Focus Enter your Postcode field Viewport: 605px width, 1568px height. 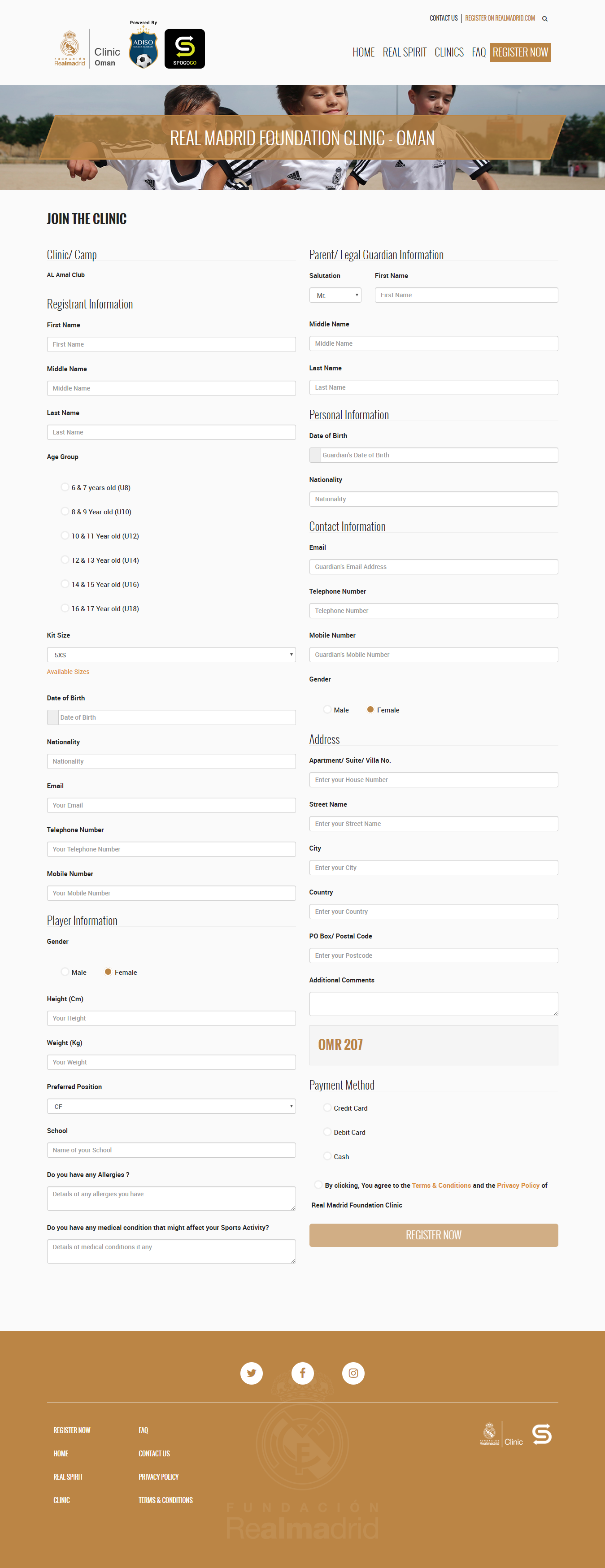click(x=433, y=956)
